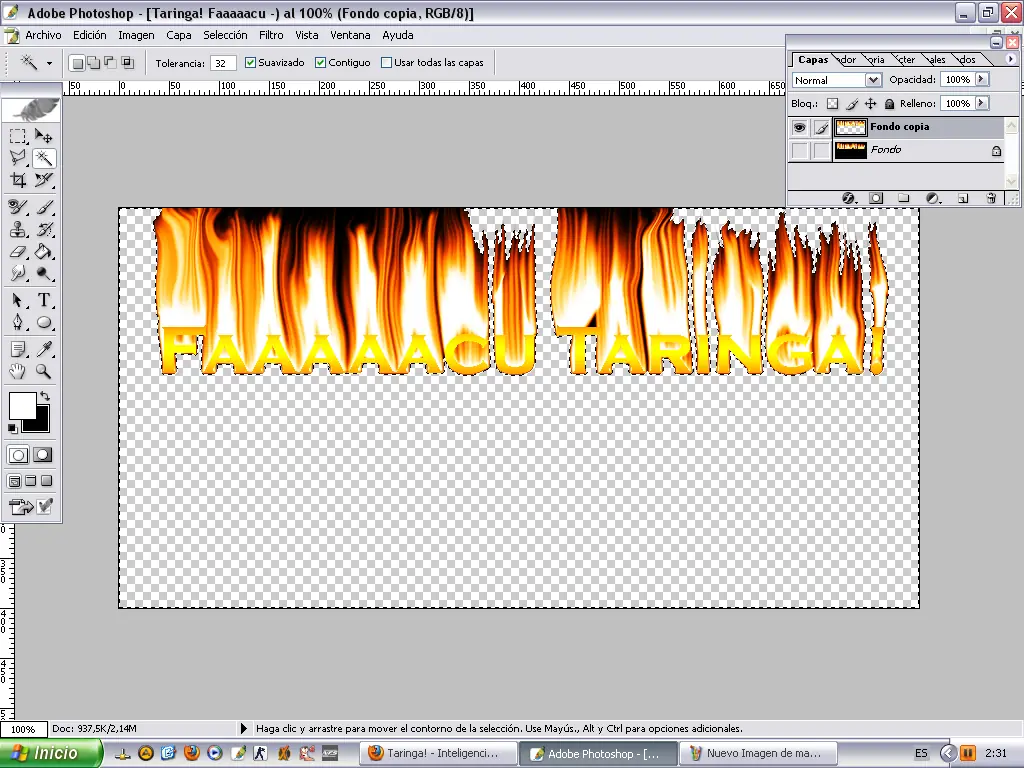Select the Eyedropper tool
The width and height of the screenshot is (1024, 768).
point(44,349)
